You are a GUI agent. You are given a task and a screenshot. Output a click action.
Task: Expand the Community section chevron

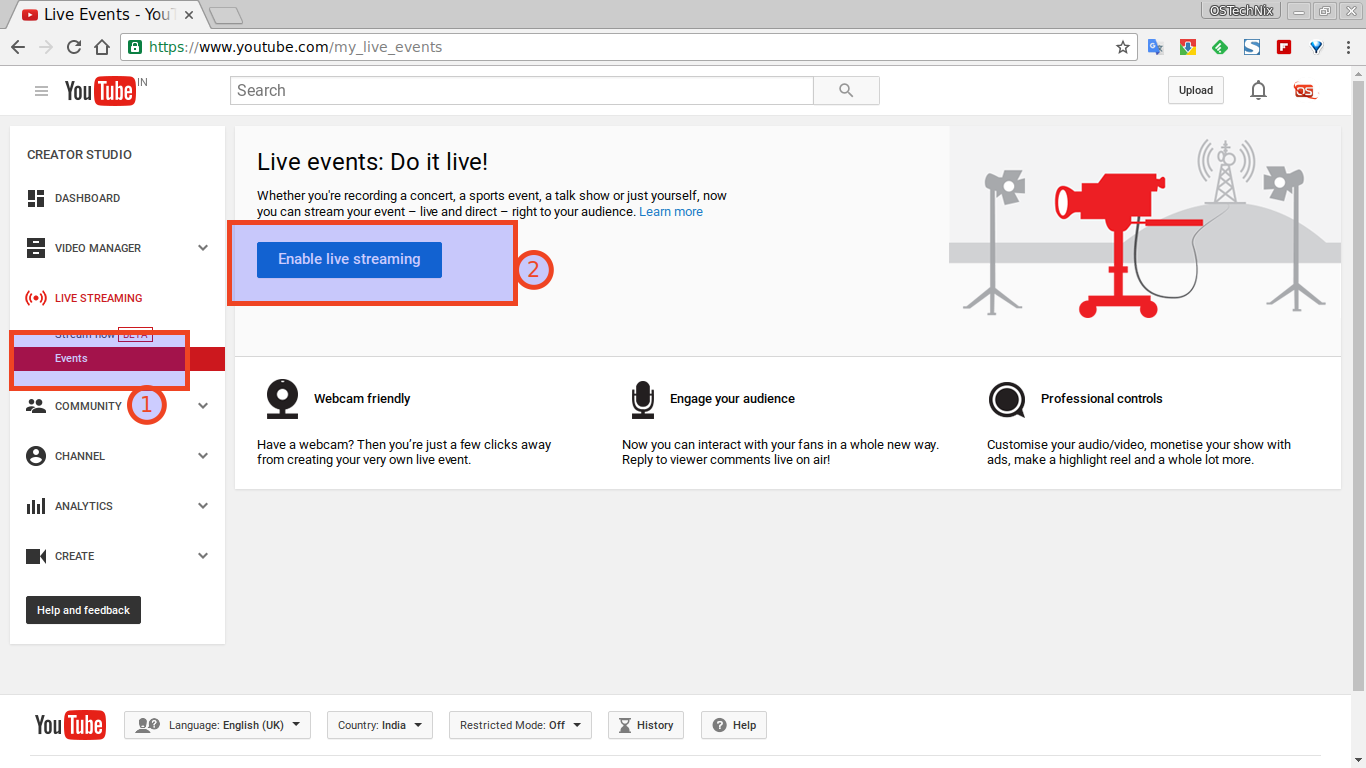pos(203,406)
